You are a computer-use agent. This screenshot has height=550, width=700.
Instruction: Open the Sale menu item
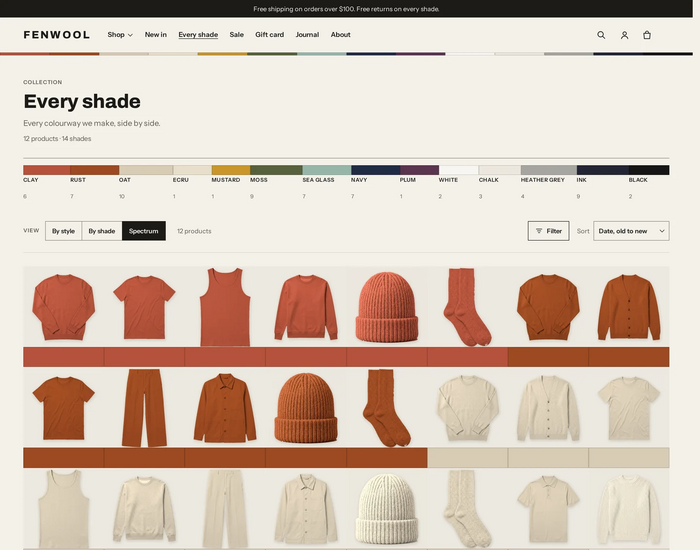237,35
